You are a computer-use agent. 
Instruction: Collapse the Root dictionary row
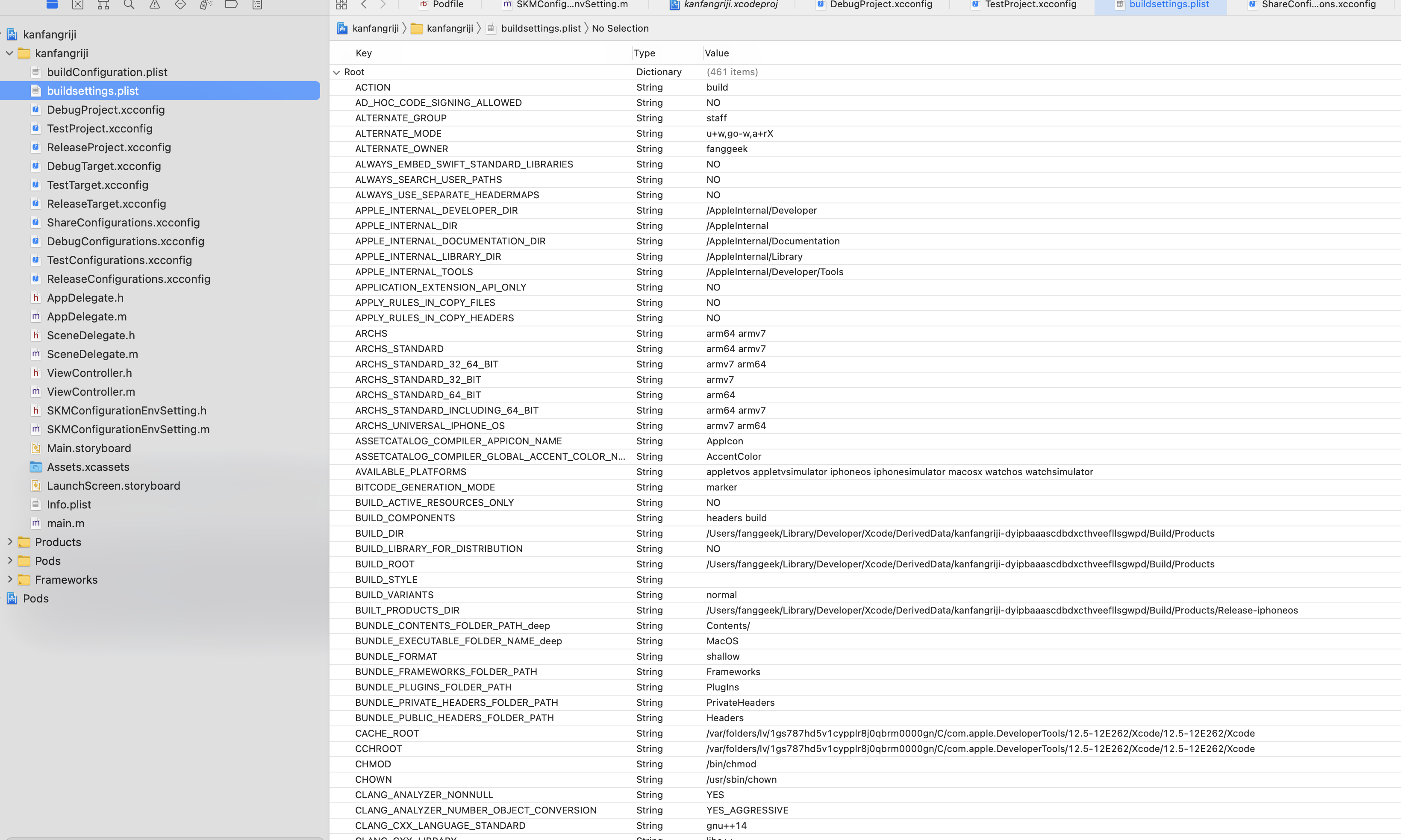[x=337, y=73]
